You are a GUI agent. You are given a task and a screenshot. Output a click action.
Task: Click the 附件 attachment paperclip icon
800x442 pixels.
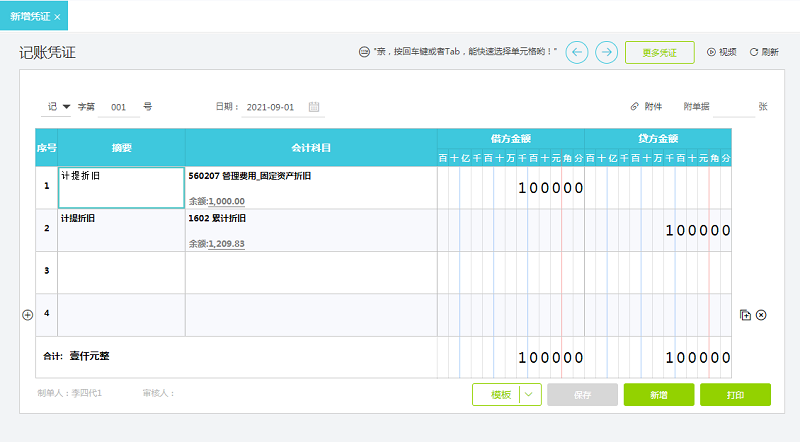coord(634,106)
